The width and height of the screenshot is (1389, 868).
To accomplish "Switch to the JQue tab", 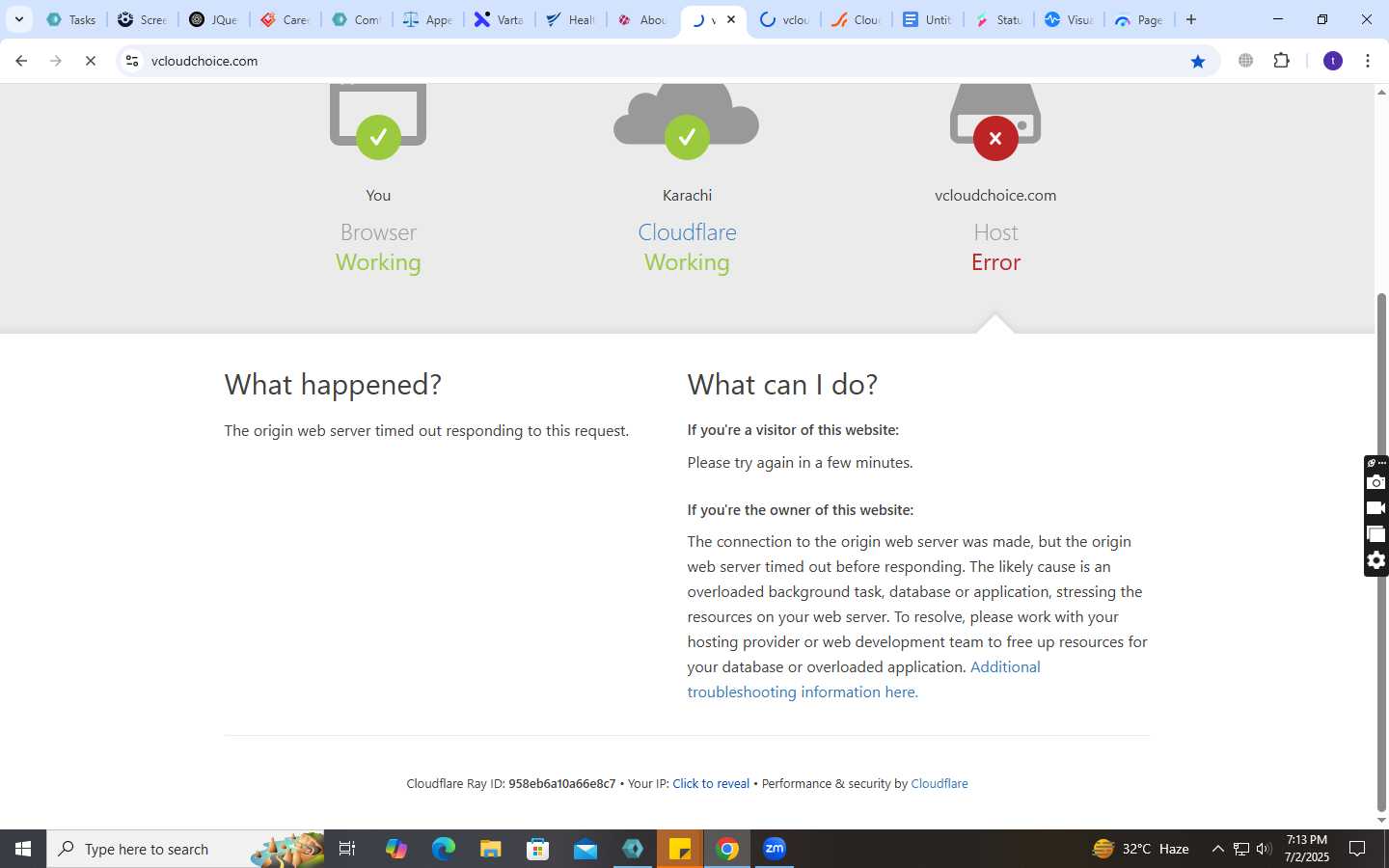I will point(213,19).
